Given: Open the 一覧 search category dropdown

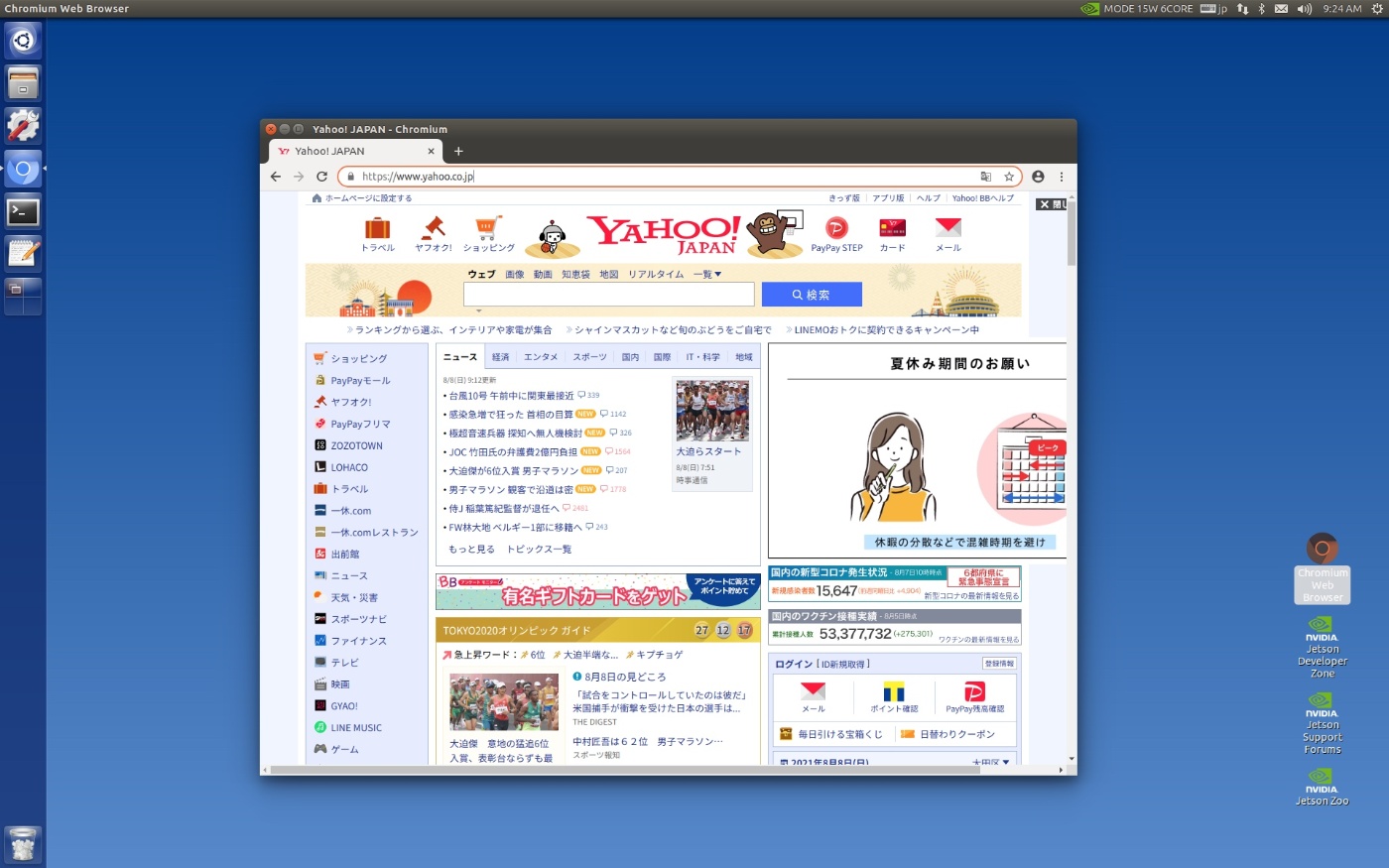Looking at the screenshot, I should coord(707,275).
